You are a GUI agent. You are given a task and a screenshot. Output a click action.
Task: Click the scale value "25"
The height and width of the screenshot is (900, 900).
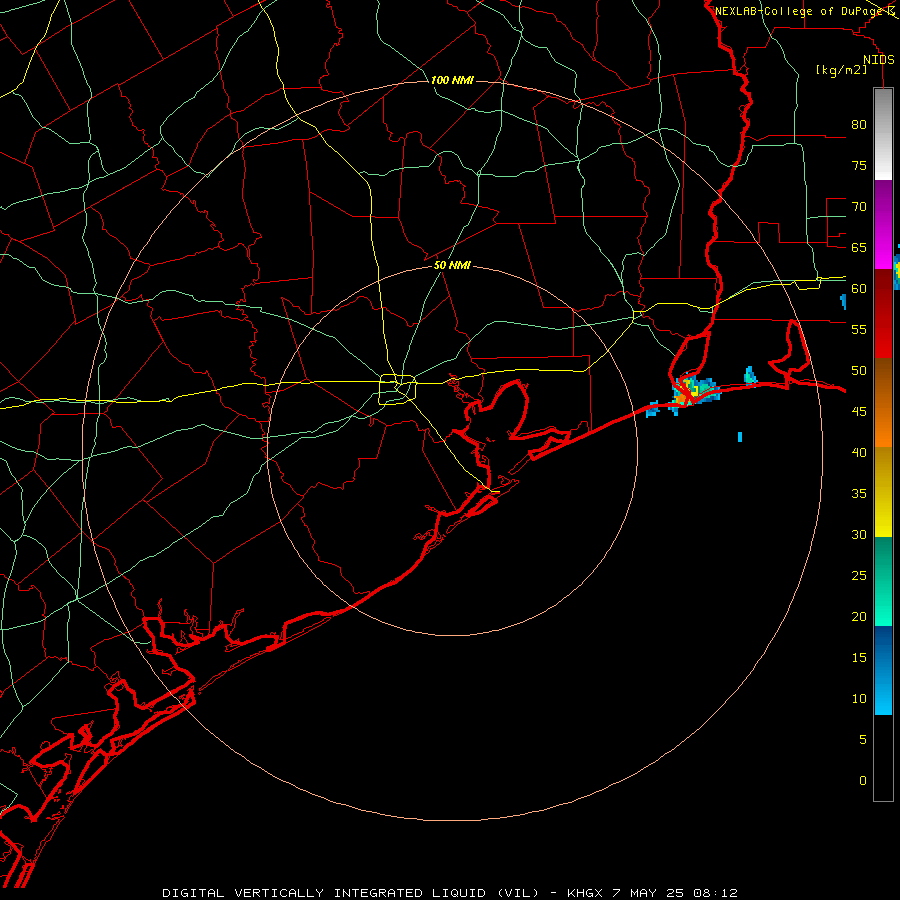(x=859, y=575)
